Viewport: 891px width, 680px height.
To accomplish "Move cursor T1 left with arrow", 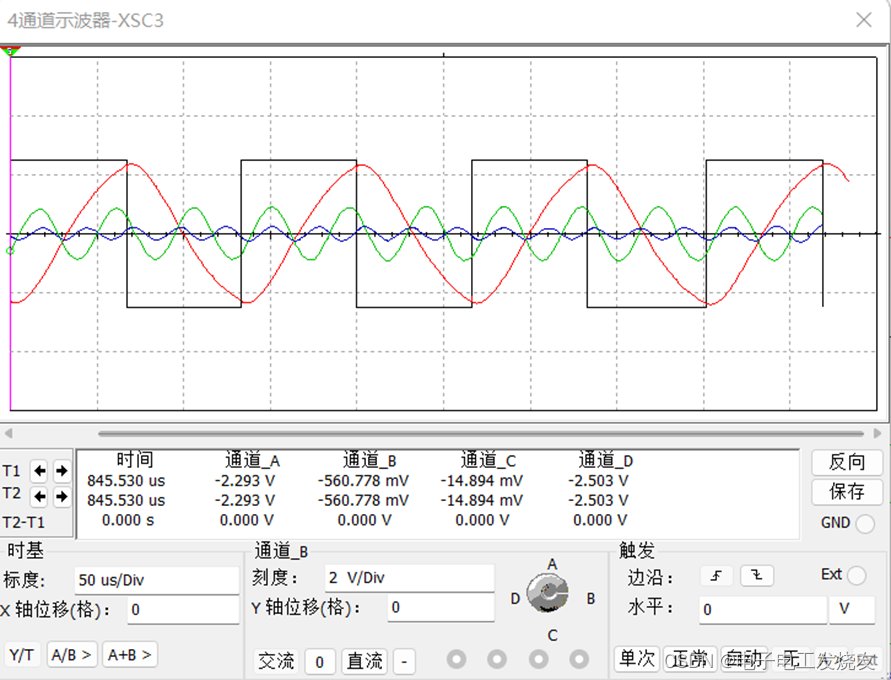I will [x=39, y=470].
